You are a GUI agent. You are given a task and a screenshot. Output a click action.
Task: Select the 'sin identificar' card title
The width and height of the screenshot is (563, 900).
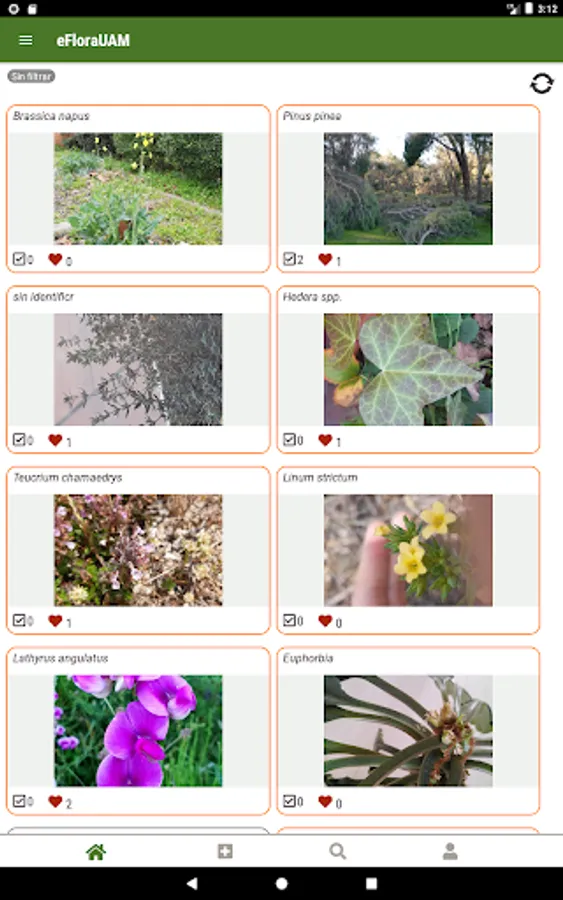coord(44,297)
